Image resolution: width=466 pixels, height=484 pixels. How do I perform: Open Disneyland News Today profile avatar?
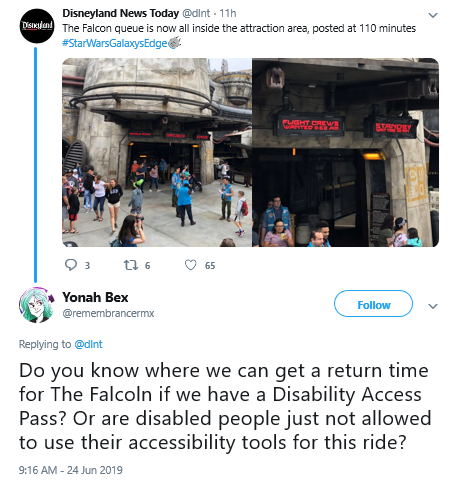[37, 26]
